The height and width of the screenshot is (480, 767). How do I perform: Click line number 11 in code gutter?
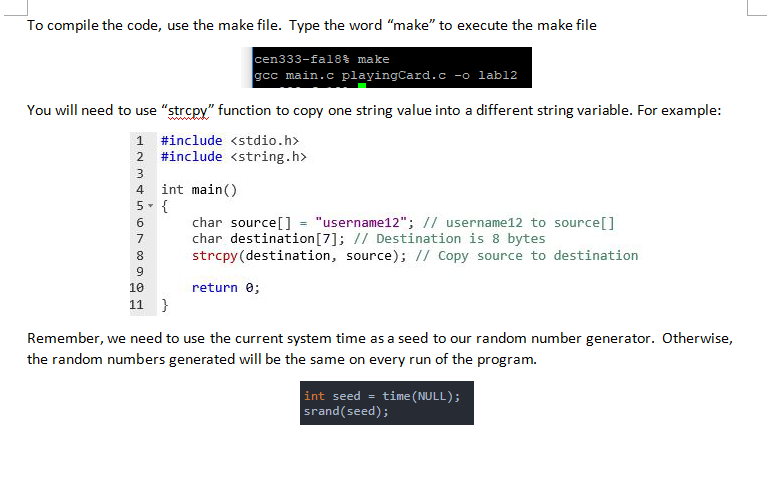coord(136,305)
